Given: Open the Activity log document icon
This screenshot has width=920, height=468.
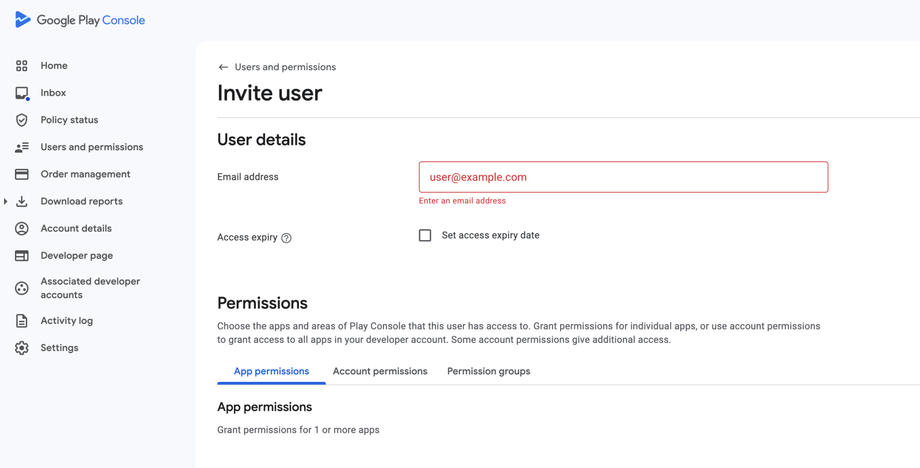Looking at the screenshot, I should pyautogui.click(x=22, y=321).
